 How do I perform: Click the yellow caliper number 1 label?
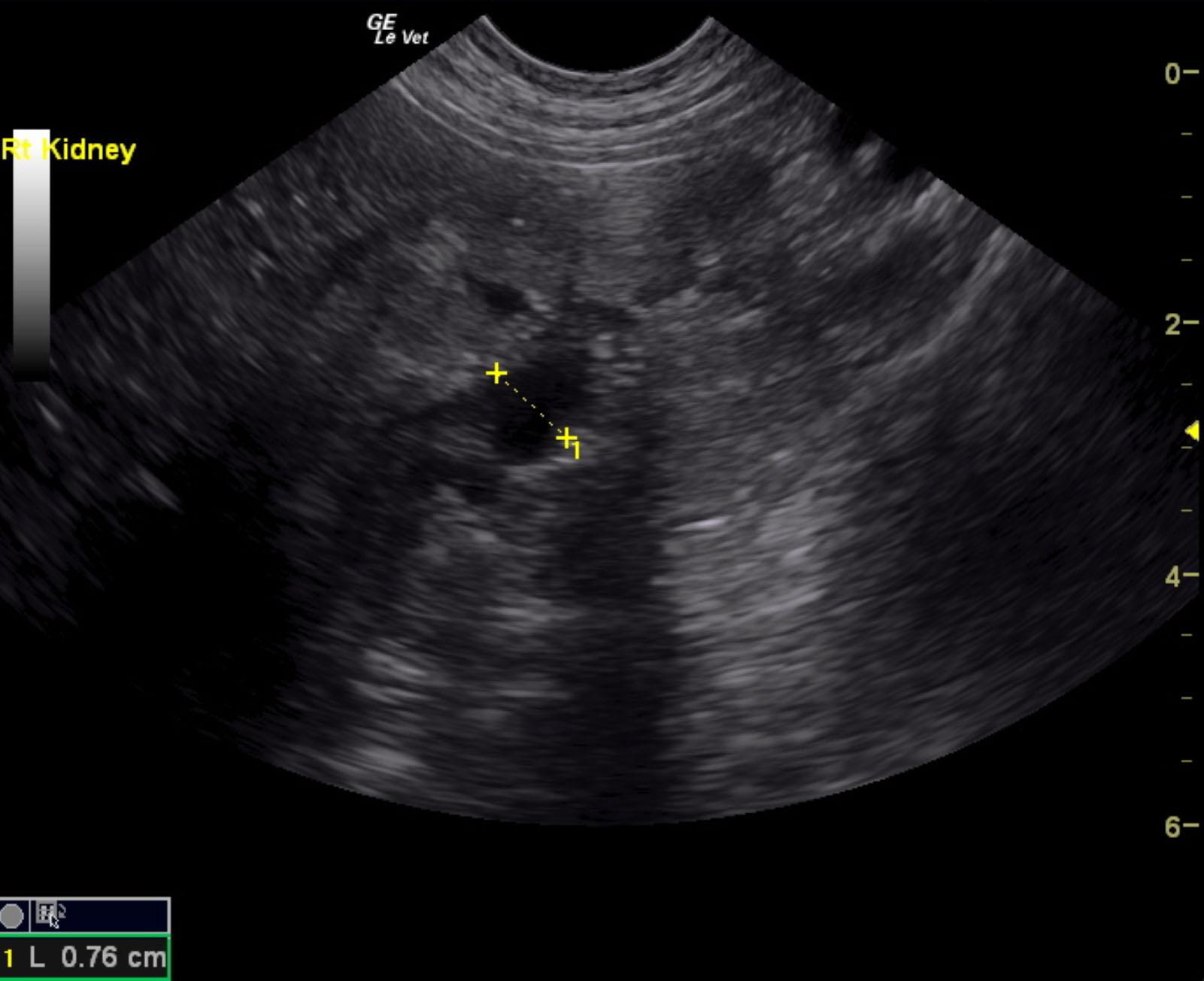[577, 451]
